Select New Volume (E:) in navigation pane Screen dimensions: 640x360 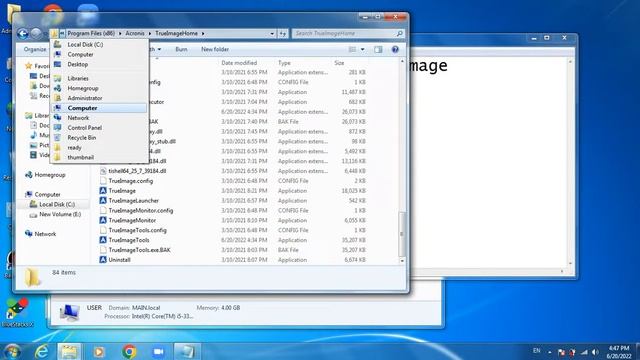[x=60, y=214]
